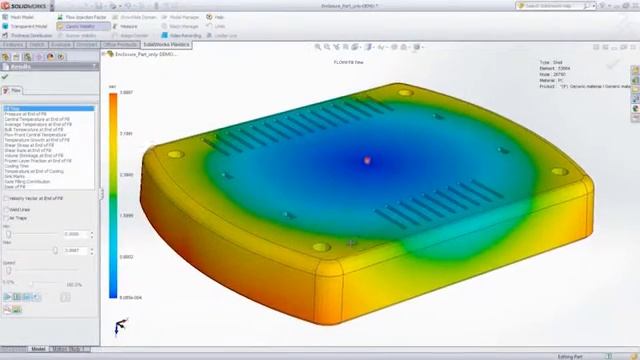Select Pressure at End of Fill result

25,114
